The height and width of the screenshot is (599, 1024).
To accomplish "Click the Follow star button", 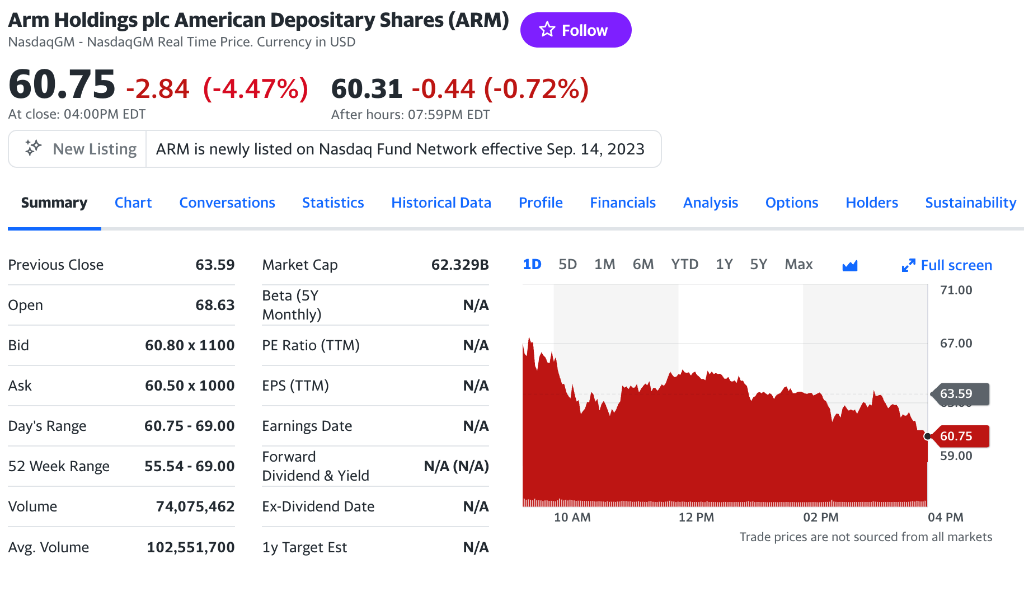I will tap(575, 30).
